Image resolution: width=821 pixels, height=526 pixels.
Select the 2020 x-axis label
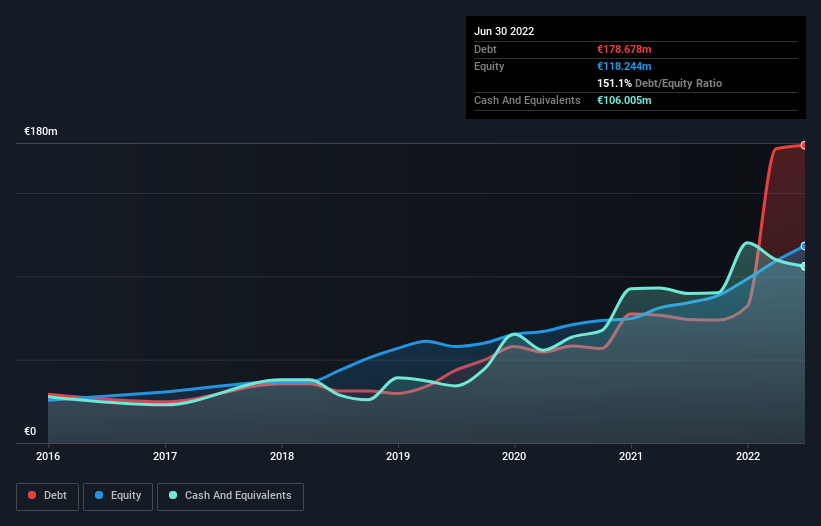point(514,456)
